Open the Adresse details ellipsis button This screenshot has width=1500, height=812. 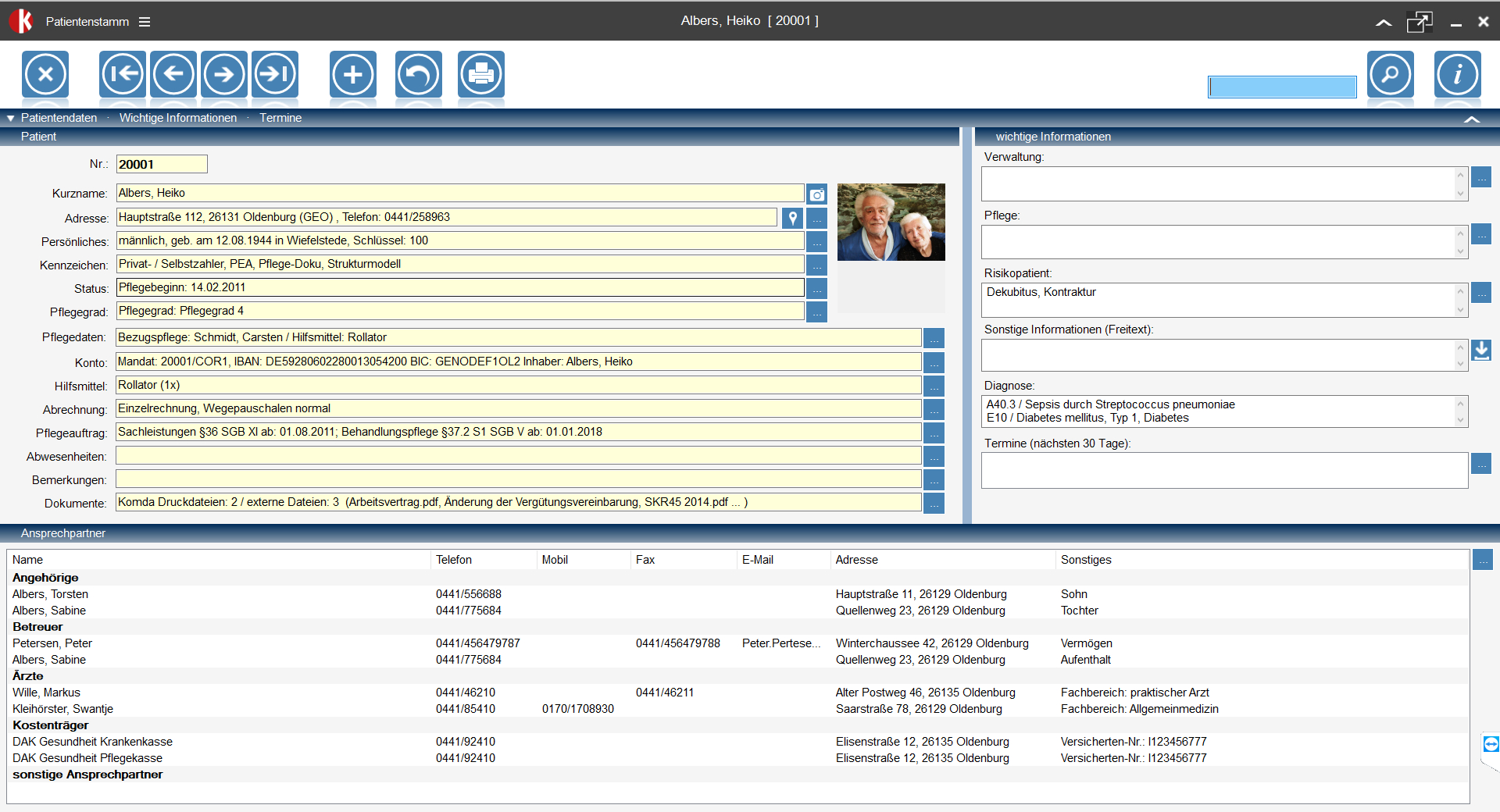817,218
